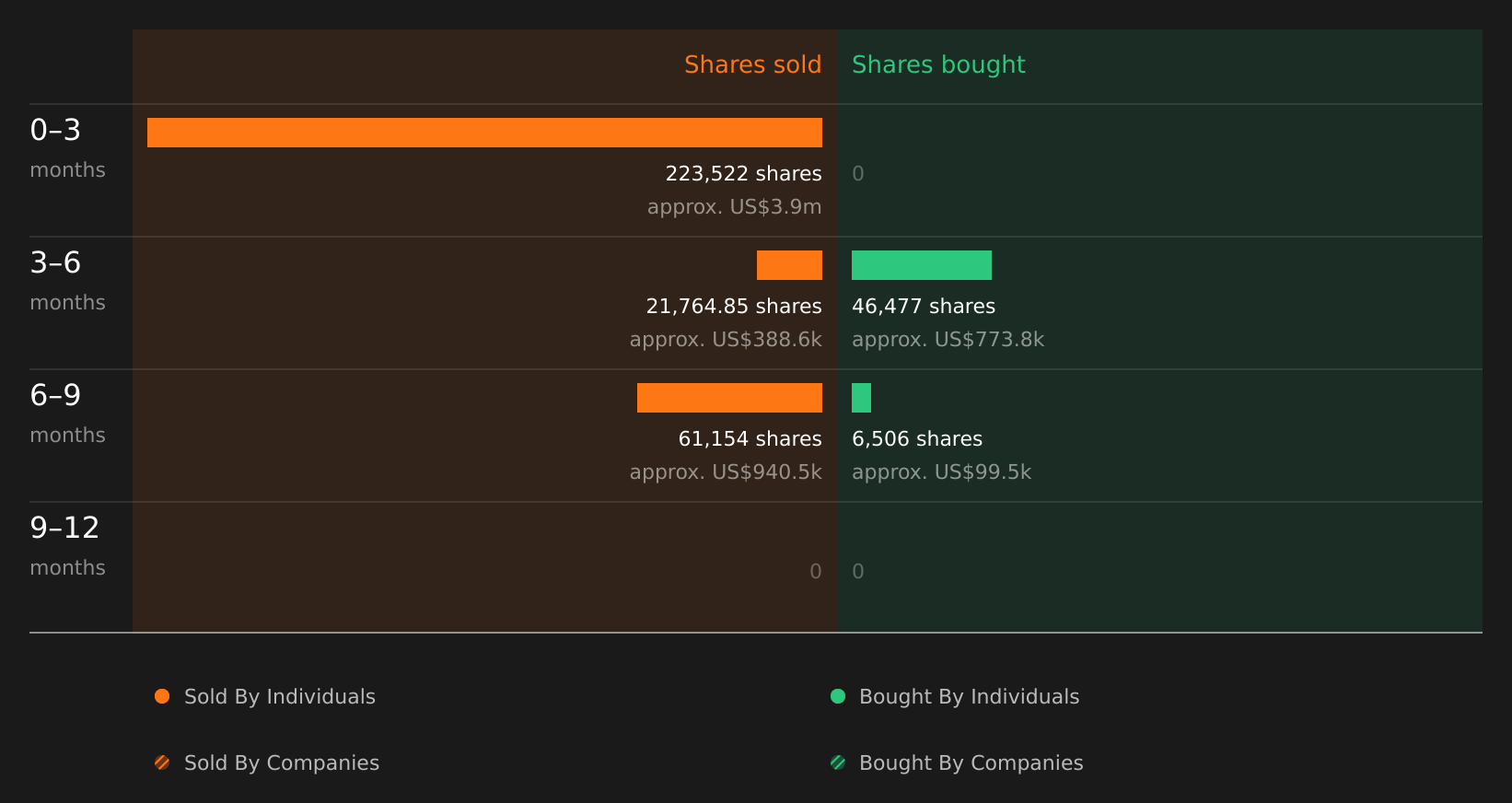Image resolution: width=1512 pixels, height=803 pixels.
Task: Click the Bought By Companies legend label
Action: click(x=971, y=762)
